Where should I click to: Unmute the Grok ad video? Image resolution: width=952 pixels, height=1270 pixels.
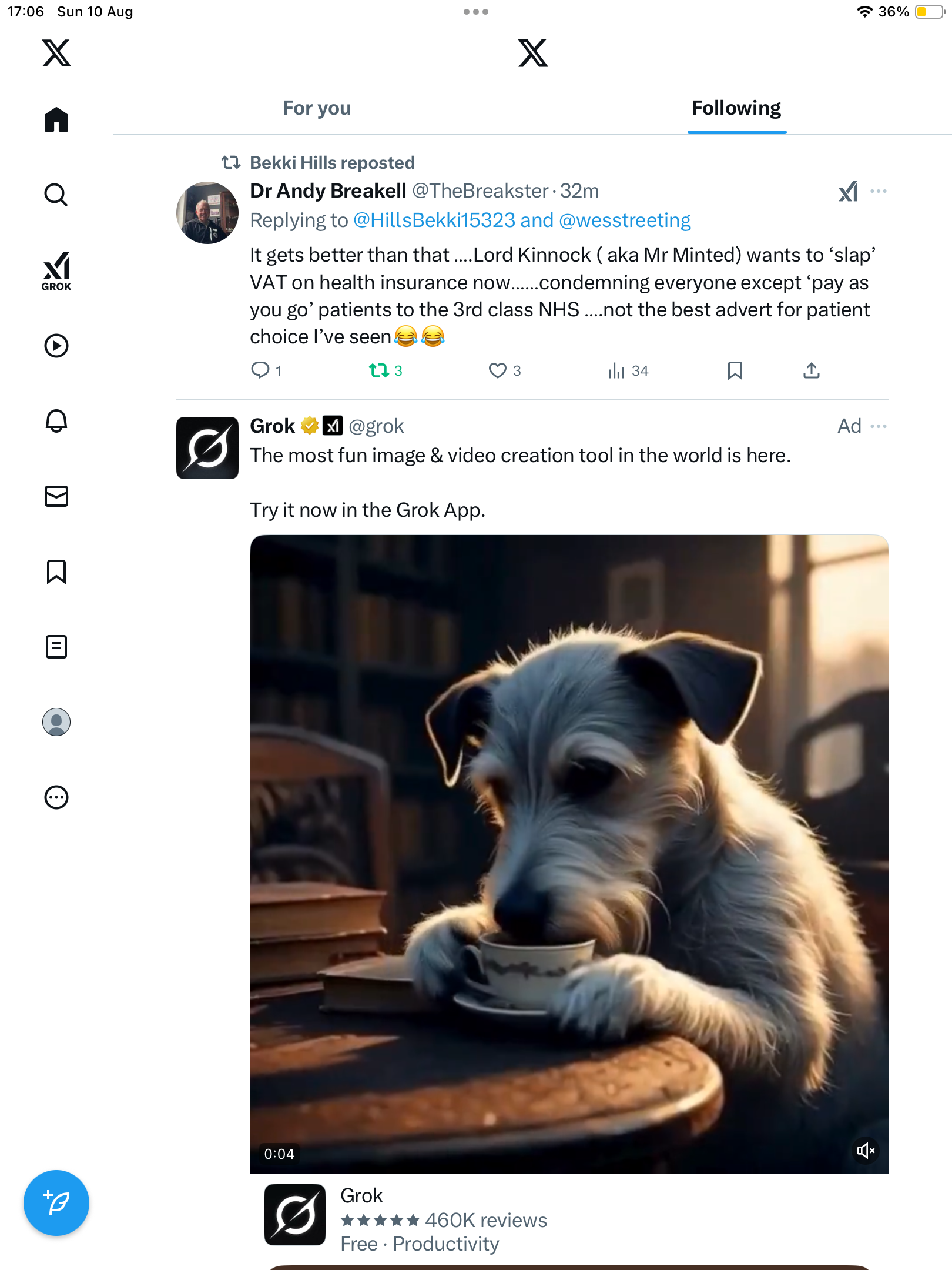pyautogui.click(x=866, y=1151)
